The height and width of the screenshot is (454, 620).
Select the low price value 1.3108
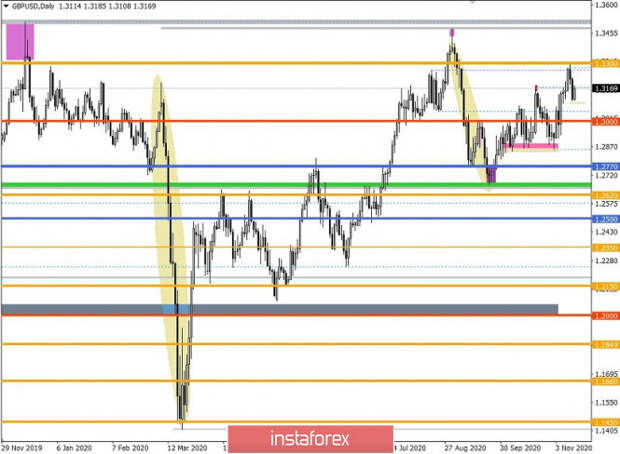120,6
